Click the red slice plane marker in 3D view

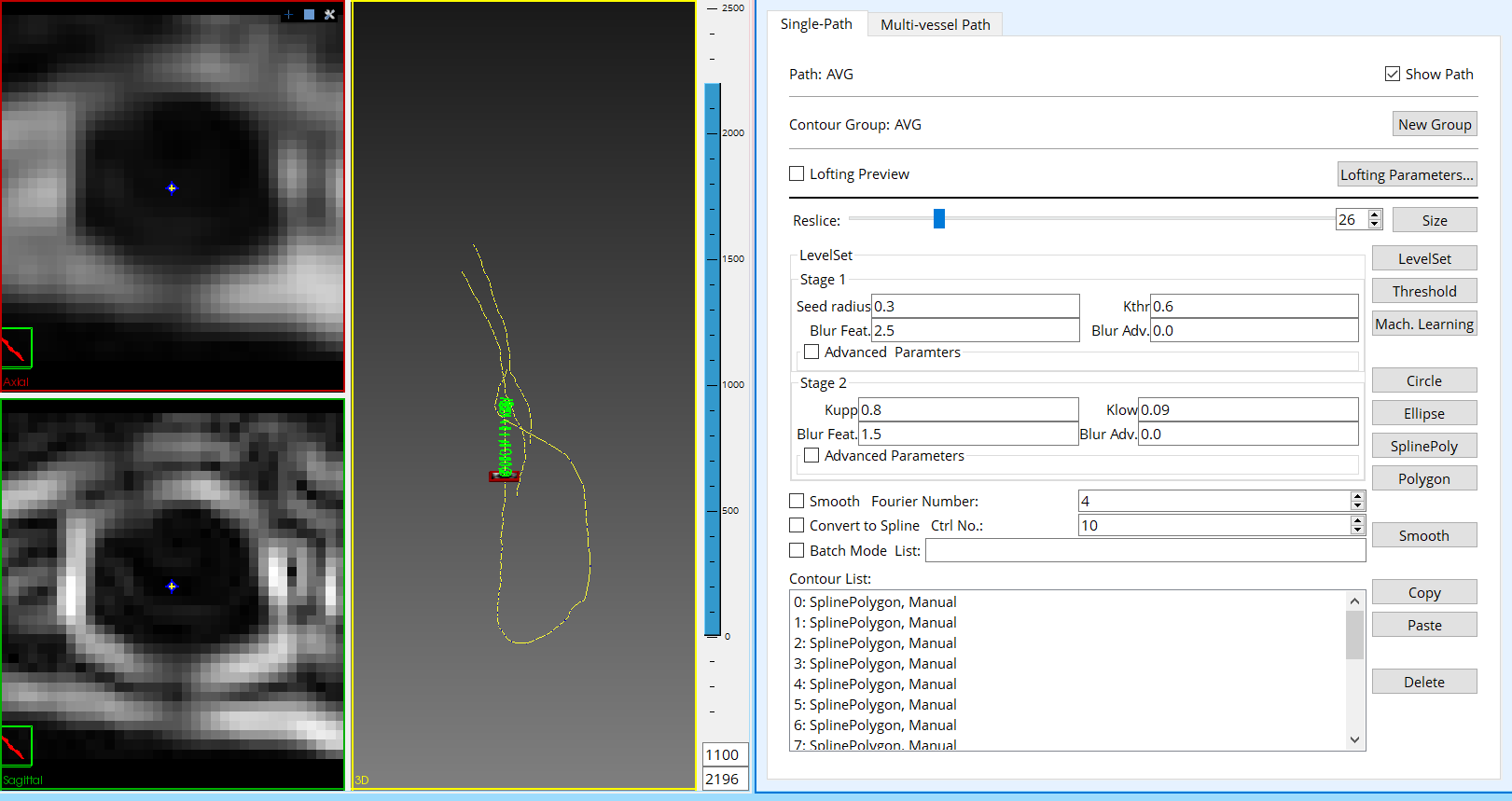click(x=504, y=476)
